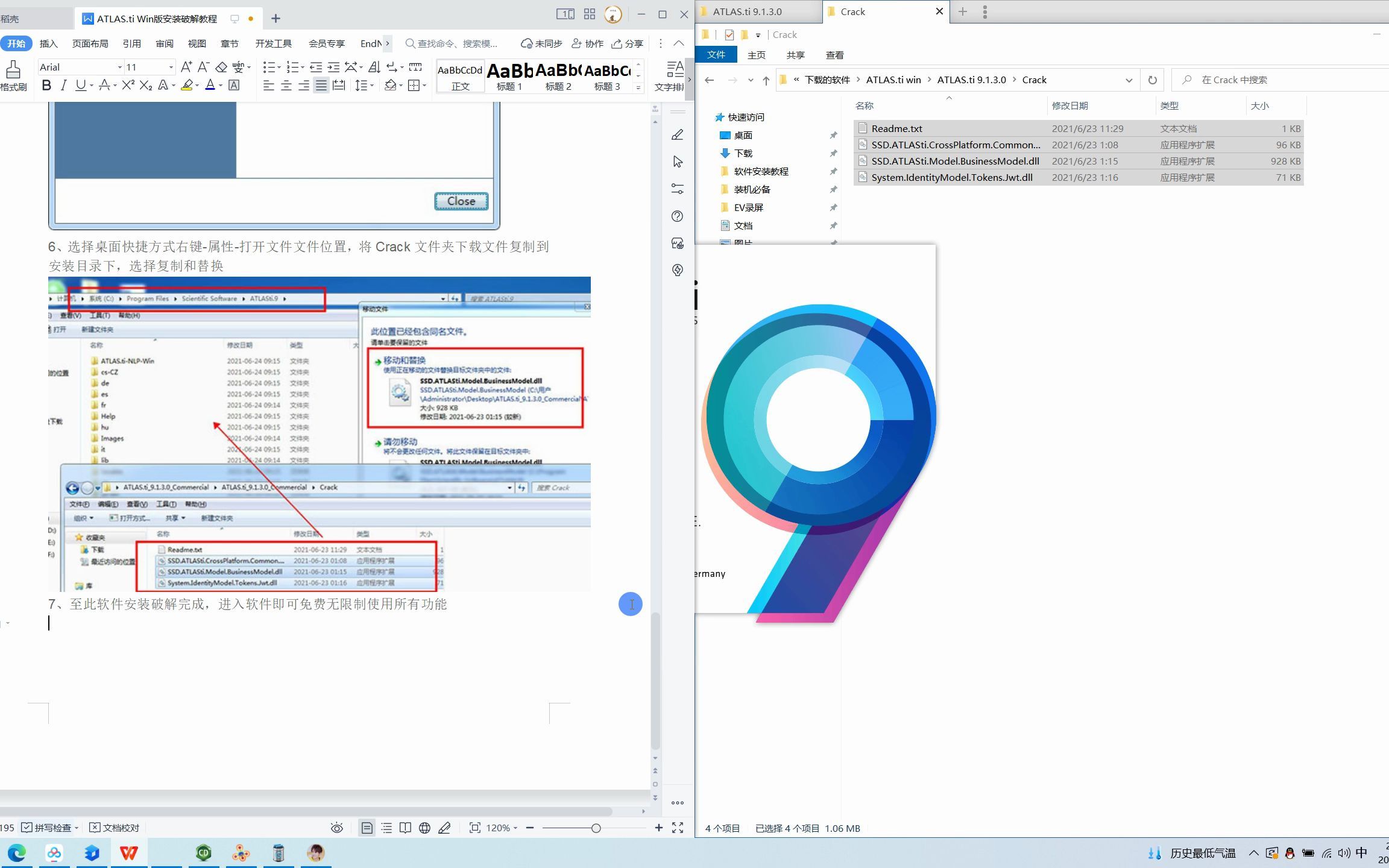Screen dimensions: 1389x868
Task: Refresh the Crack folder in Explorer
Action: click(x=1152, y=80)
